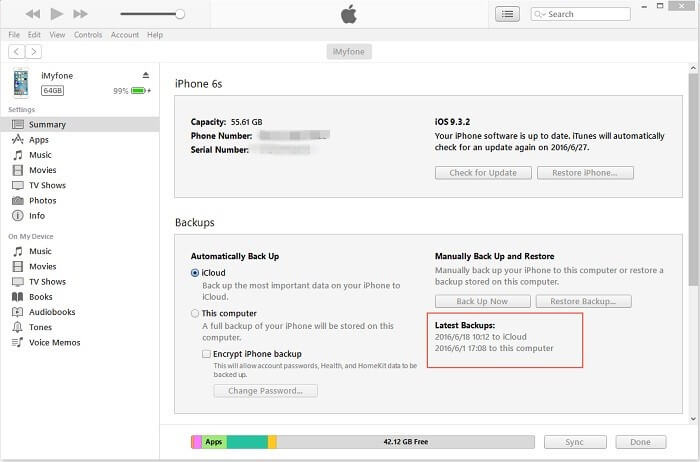Select This computer backup radio button
The image size is (700, 462).
(x=195, y=313)
